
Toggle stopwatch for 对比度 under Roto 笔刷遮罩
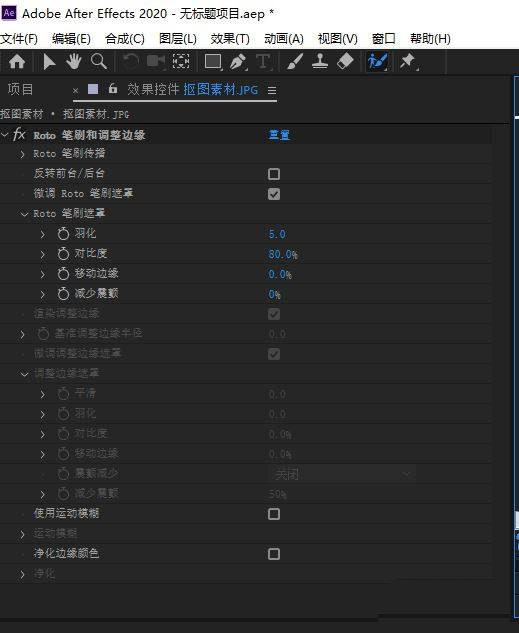(x=63, y=254)
